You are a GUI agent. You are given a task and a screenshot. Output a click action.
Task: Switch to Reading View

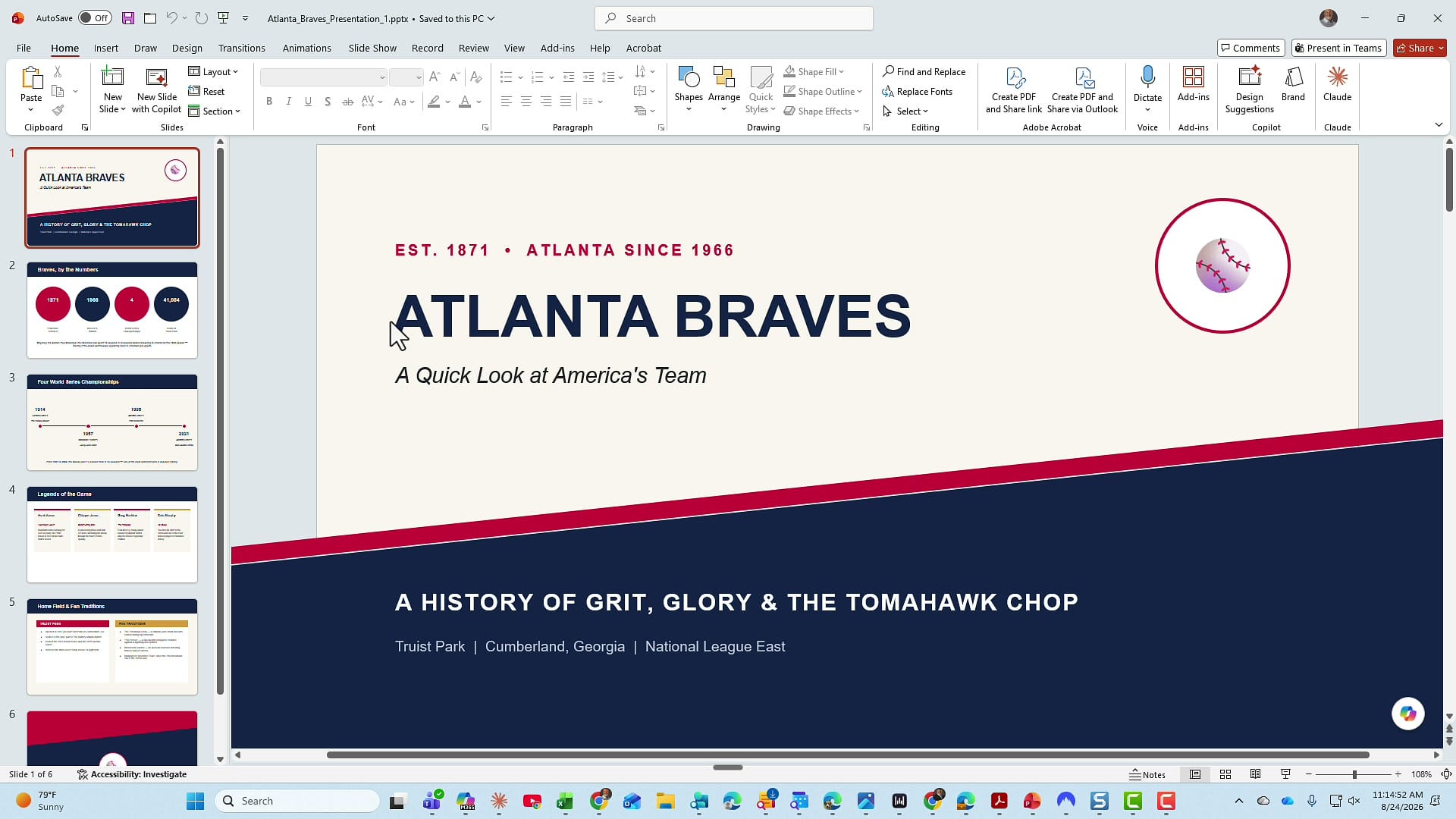[1255, 774]
